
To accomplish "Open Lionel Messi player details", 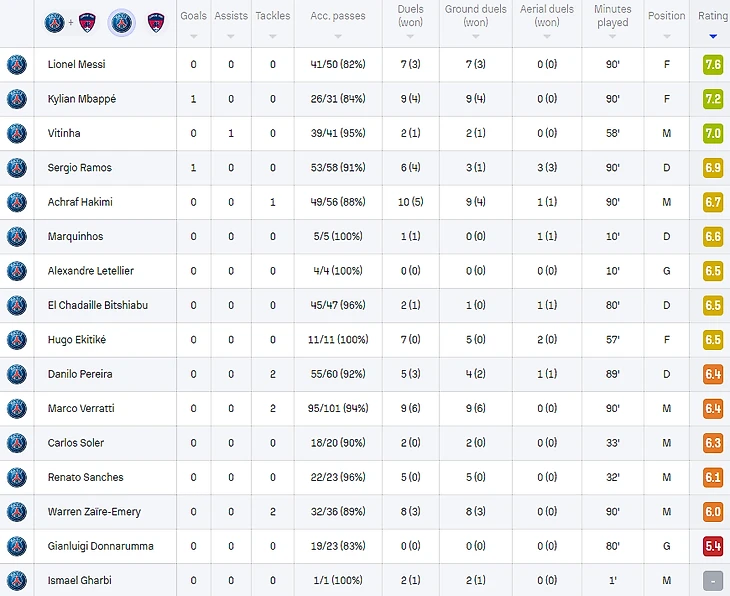I will (76, 64).
